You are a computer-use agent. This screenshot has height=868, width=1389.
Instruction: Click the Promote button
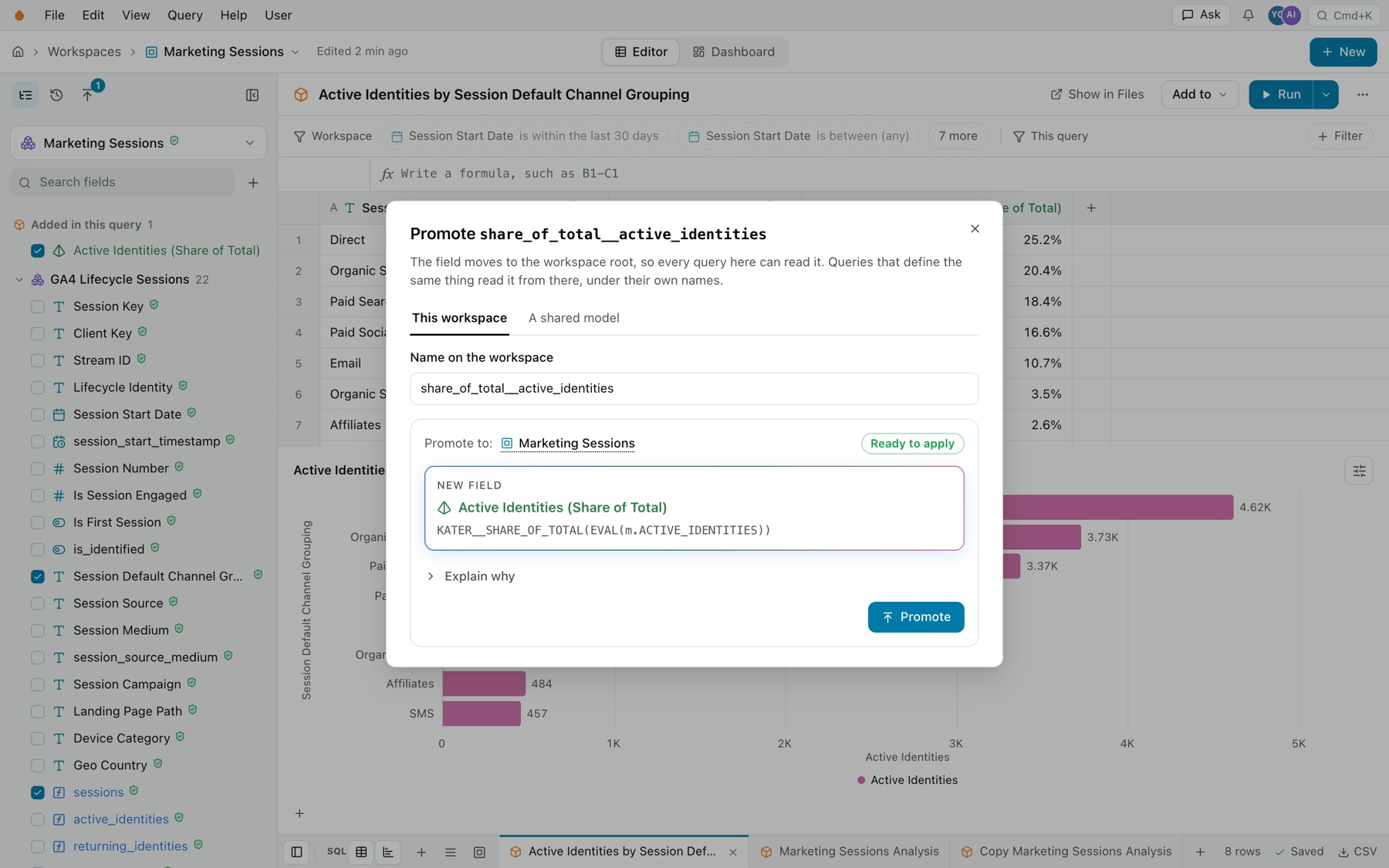pos(916,617)
